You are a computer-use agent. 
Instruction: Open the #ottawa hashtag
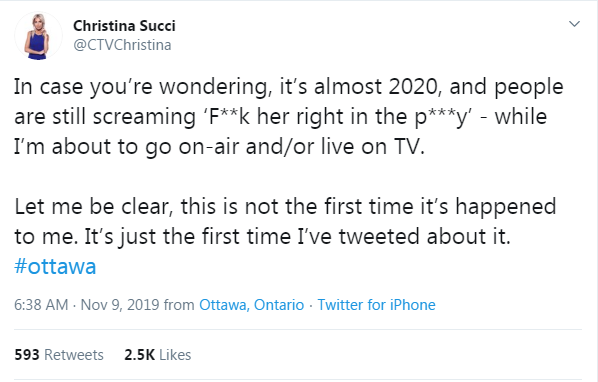(x=55, y=266)
